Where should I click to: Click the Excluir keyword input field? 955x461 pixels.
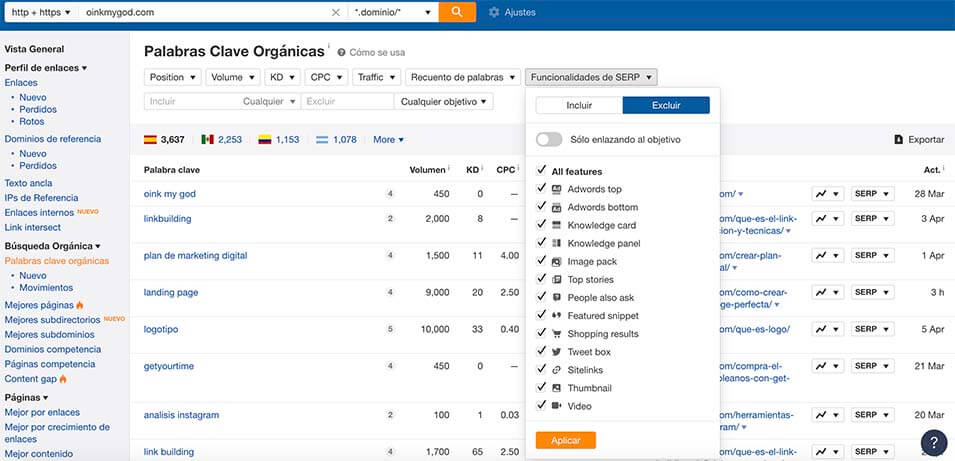click(348, 102)
